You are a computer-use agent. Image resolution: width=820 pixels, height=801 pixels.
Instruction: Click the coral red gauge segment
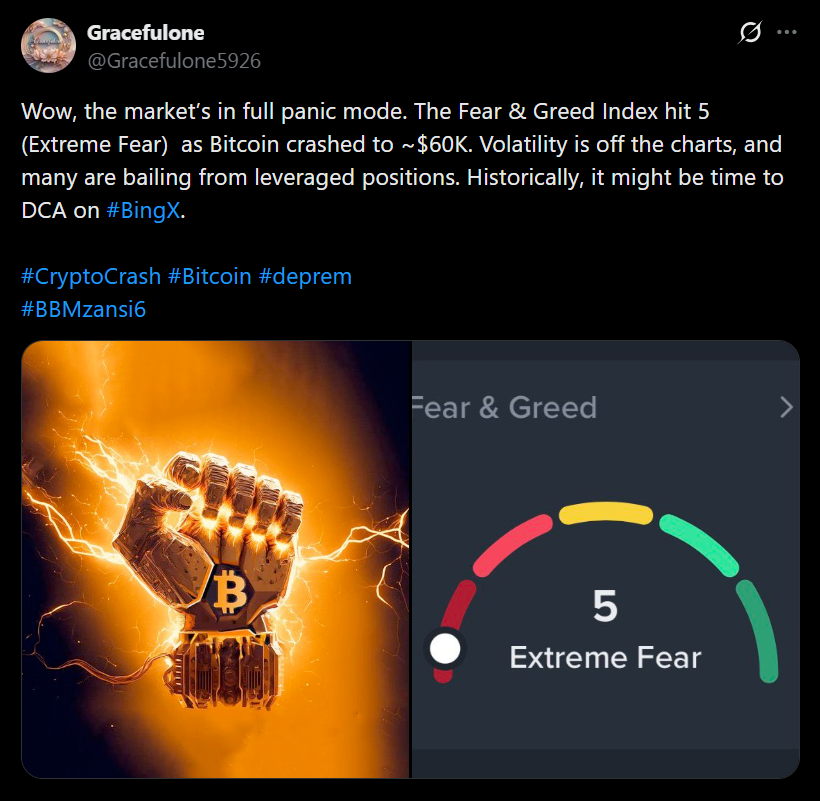click(512, 545)
